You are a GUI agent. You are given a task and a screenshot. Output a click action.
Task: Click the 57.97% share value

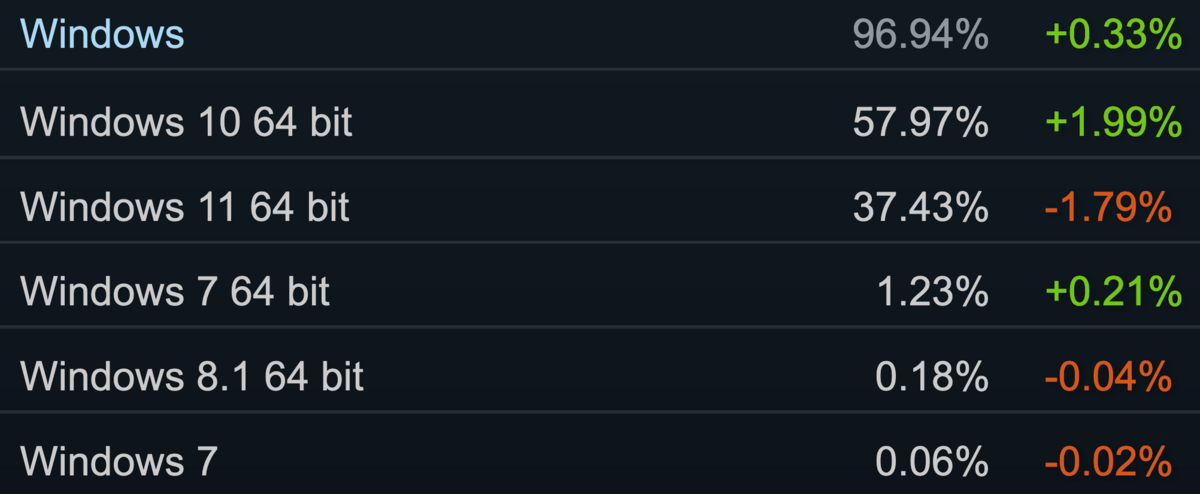pos(920,122)
